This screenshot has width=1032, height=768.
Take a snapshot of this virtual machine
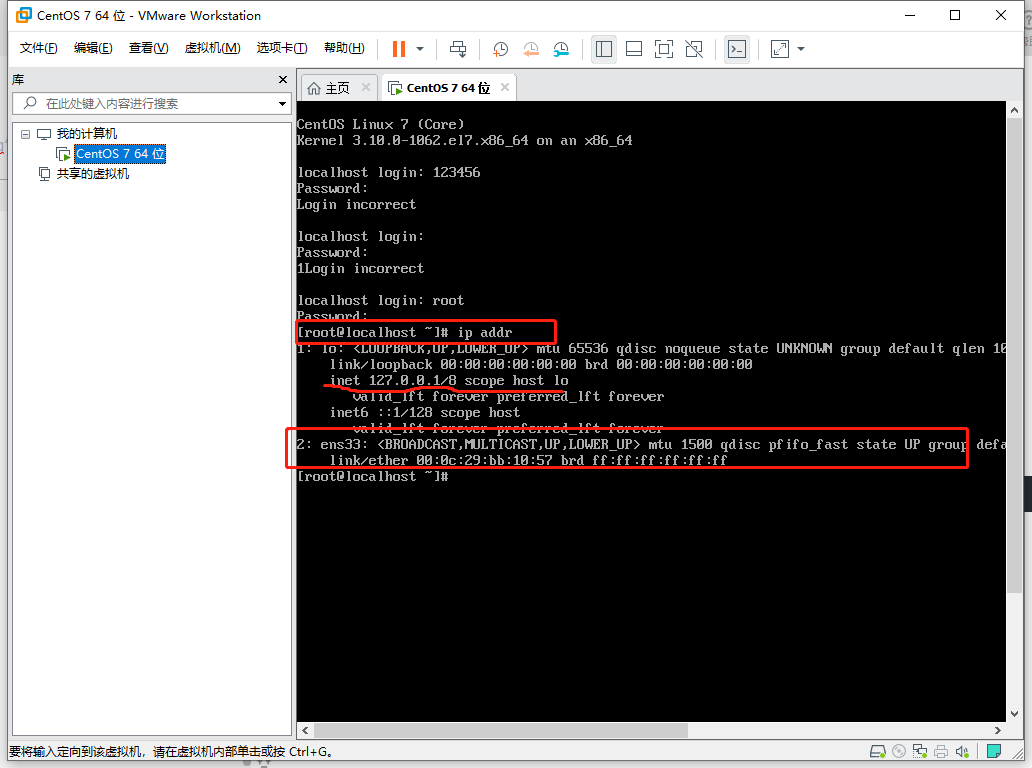pyautogui.click(x=500, y=49)
